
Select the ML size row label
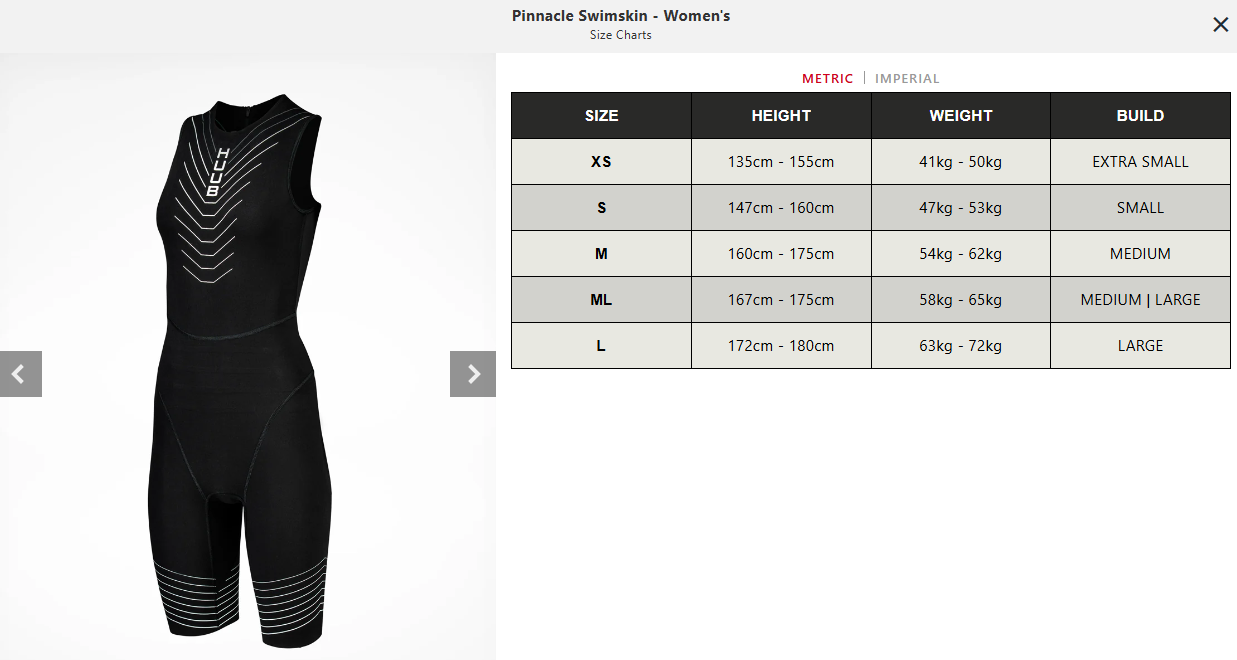point(601,300)
